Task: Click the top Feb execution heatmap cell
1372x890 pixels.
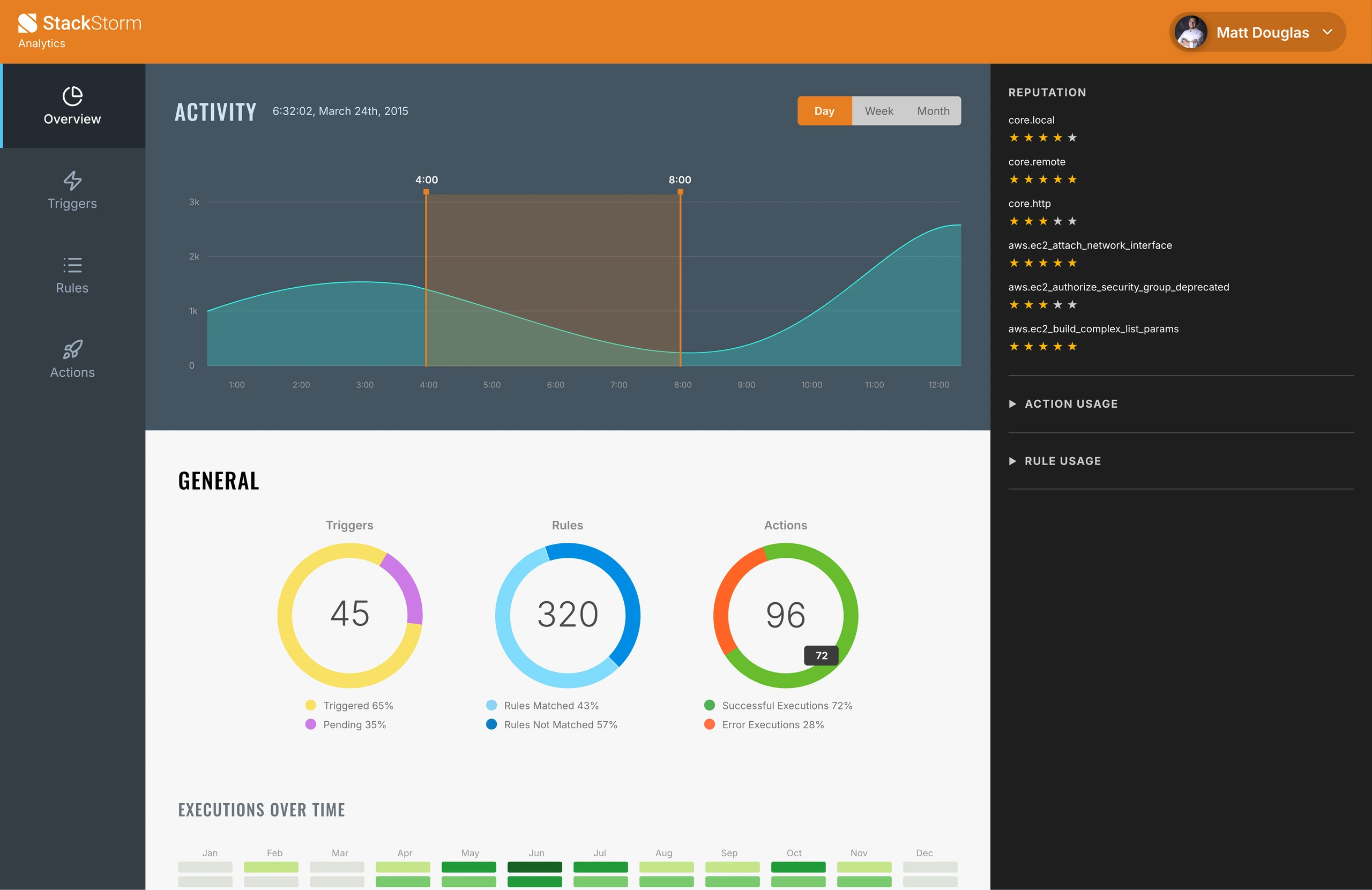Action: pos(271,867)
